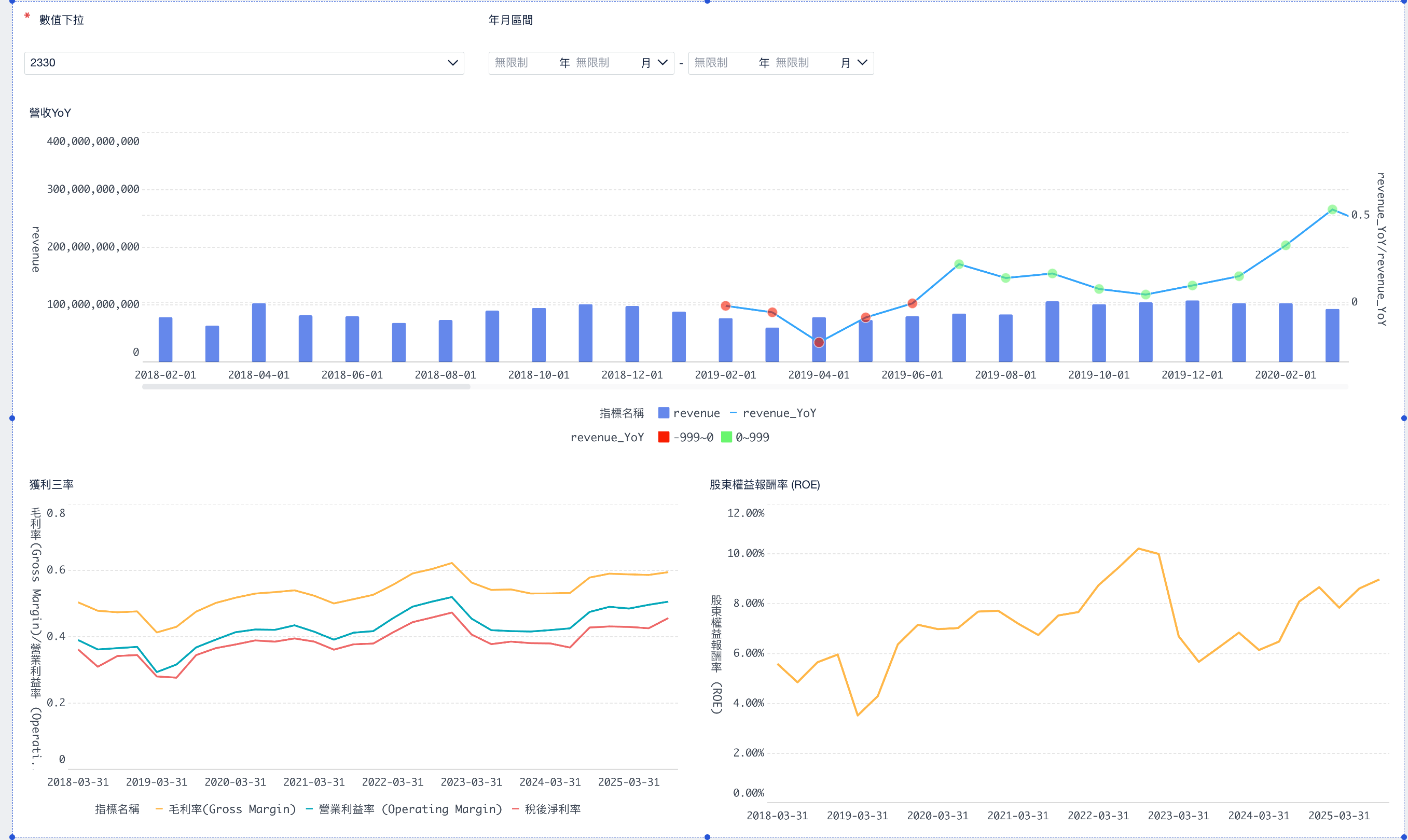This screenshot has height=840, width=1408.
Task: Click the start year 無限制 field
Action: tap(512, 63)
